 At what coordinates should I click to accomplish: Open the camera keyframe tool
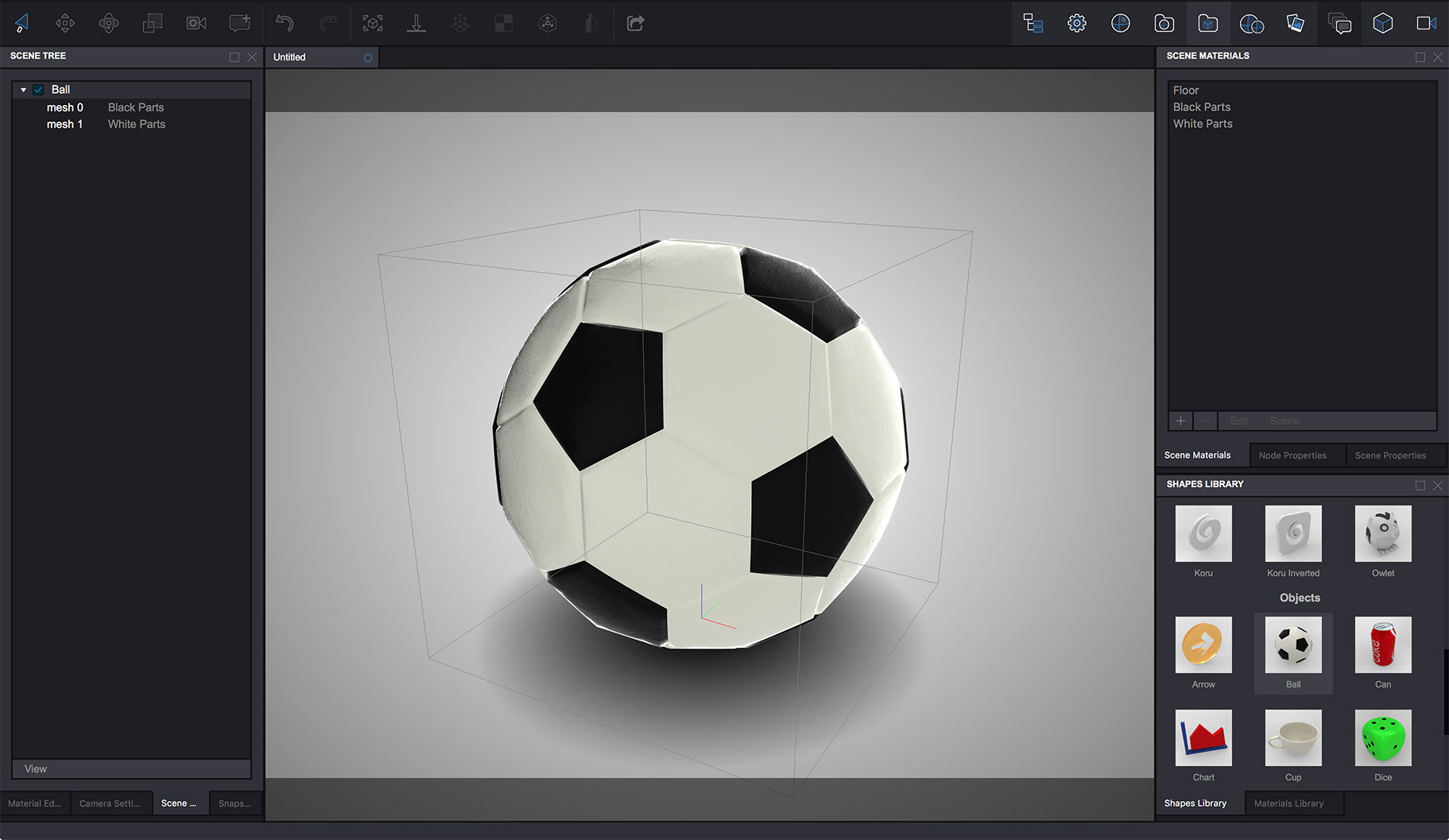[196, 23]
